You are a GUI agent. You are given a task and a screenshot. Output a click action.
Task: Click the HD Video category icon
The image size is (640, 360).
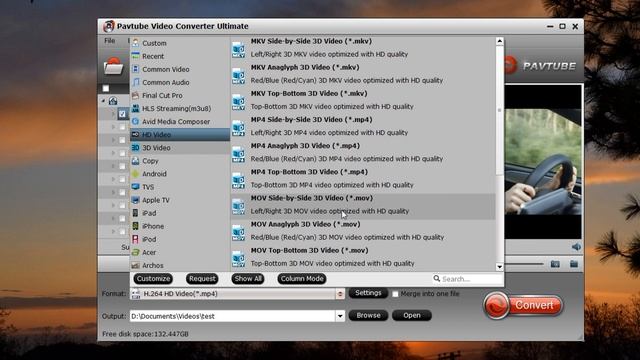[136, 134]
